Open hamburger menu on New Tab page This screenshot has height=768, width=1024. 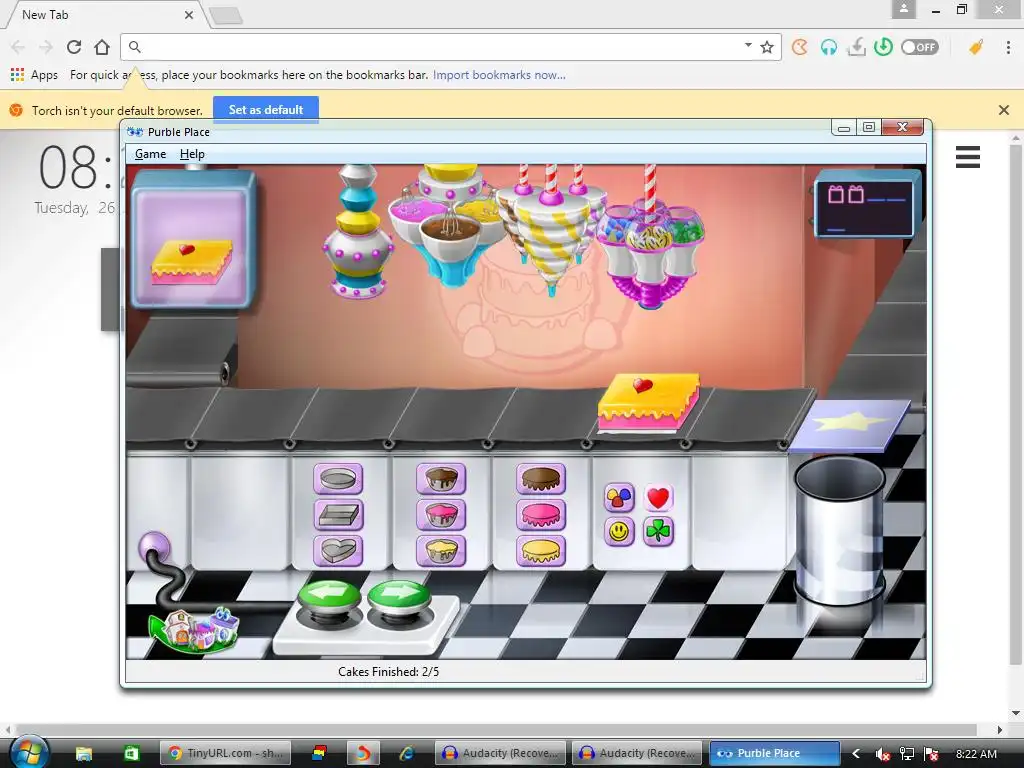(968, 157)
